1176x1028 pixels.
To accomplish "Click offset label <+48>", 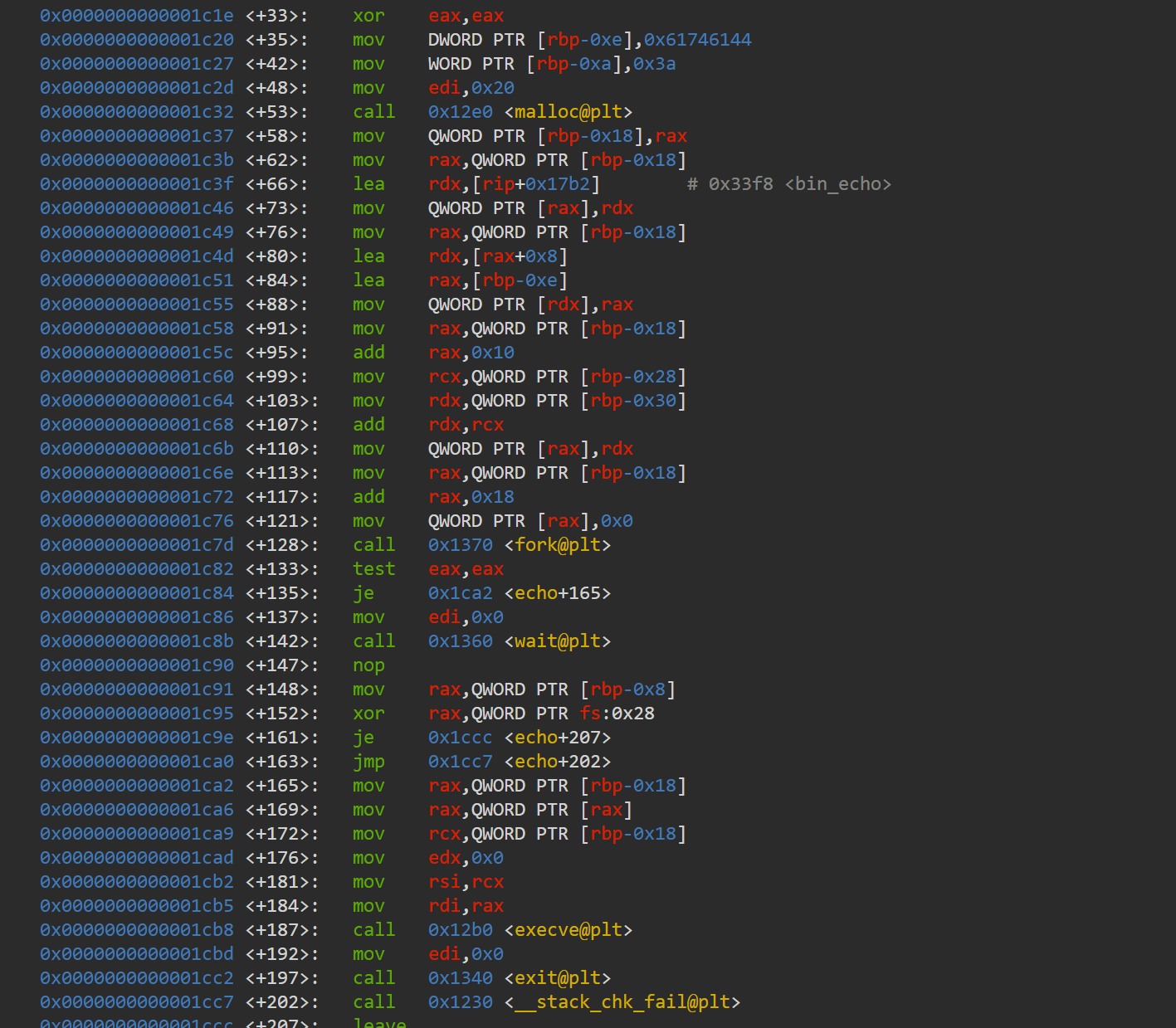I will [x=277, y=88].
